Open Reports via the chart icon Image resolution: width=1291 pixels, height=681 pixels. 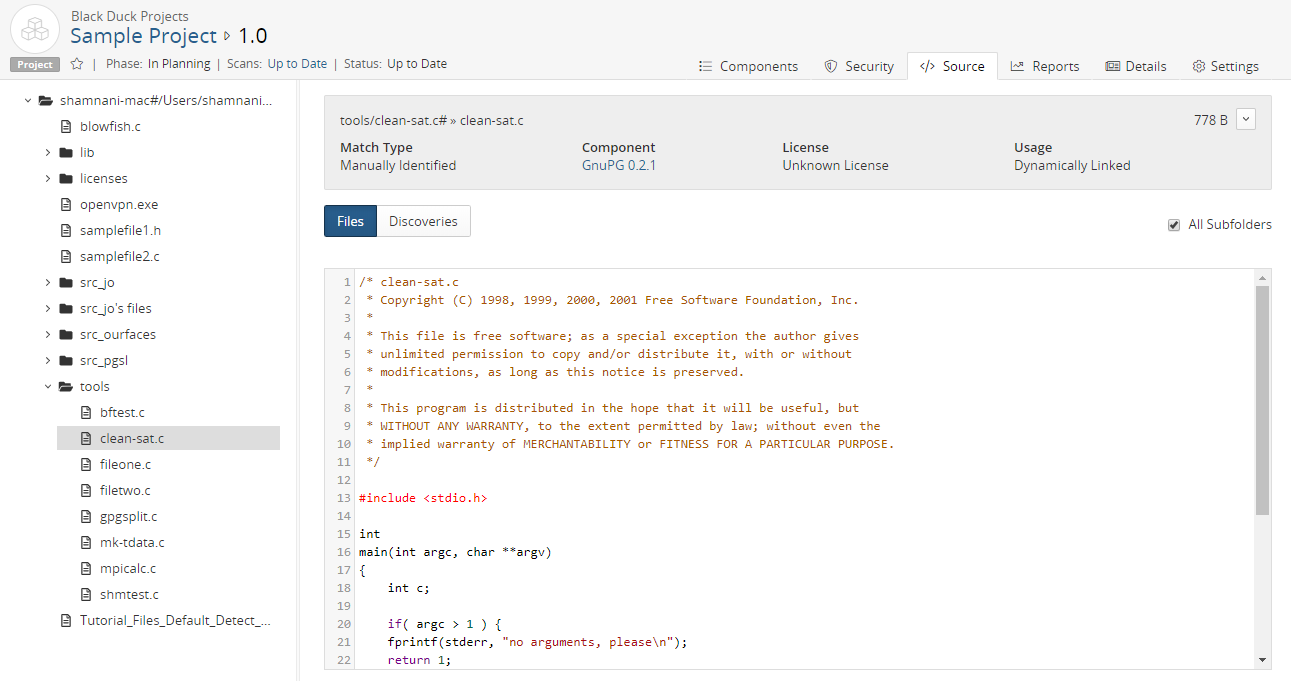point(1018,66)
